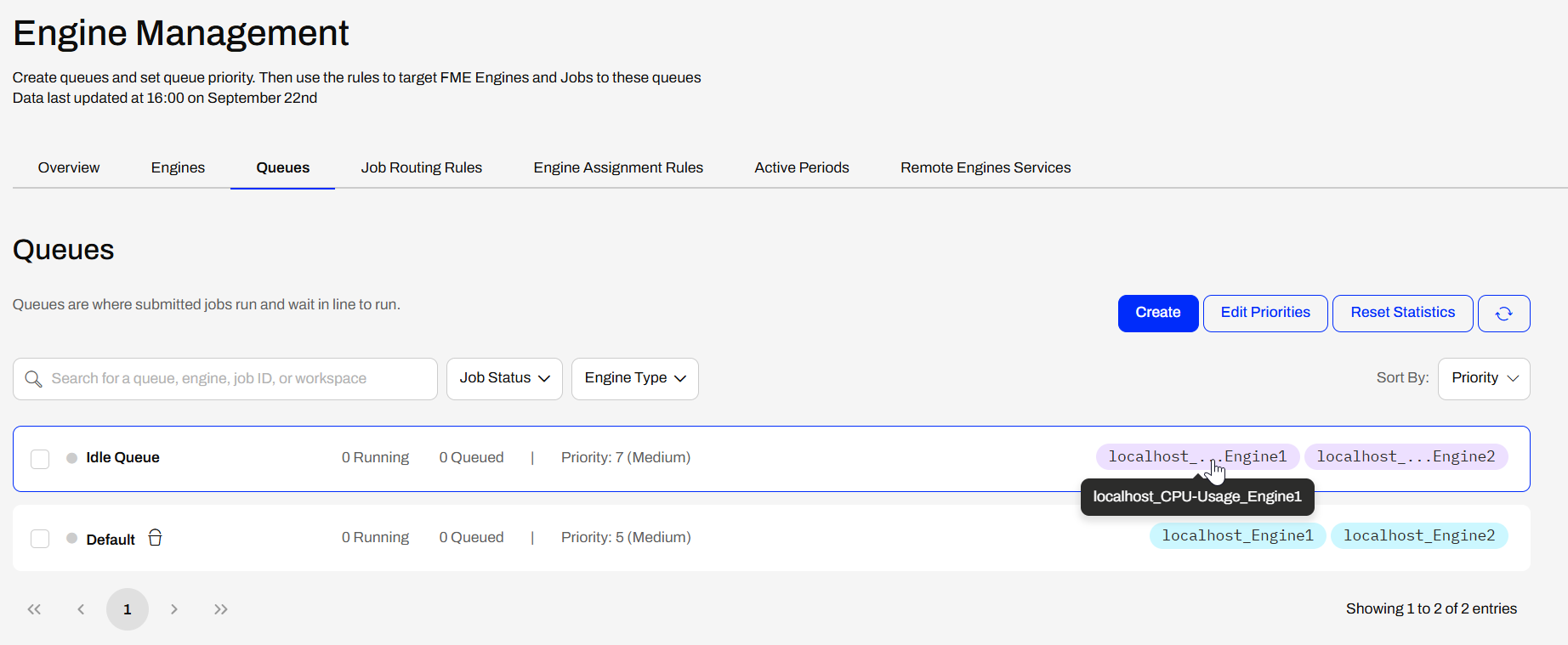Select the Idle Queue checkbox

(40, 459)
